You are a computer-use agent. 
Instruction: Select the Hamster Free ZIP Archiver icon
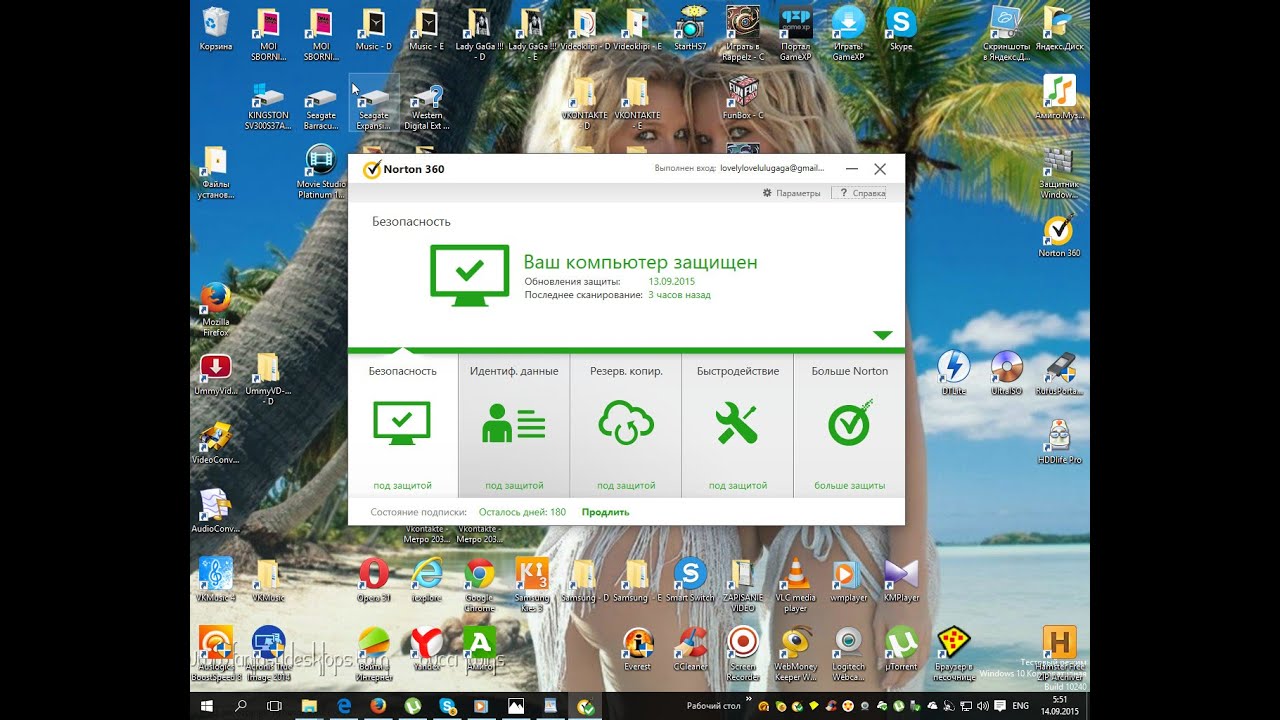(x=1059, y=653)
